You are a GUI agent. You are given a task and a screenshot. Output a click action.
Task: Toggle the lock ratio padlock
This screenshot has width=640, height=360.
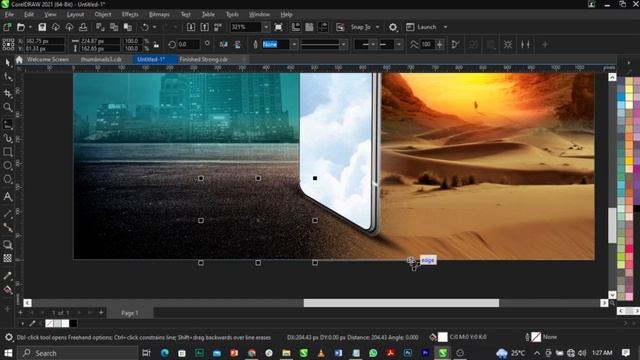[x=156, y=44]
